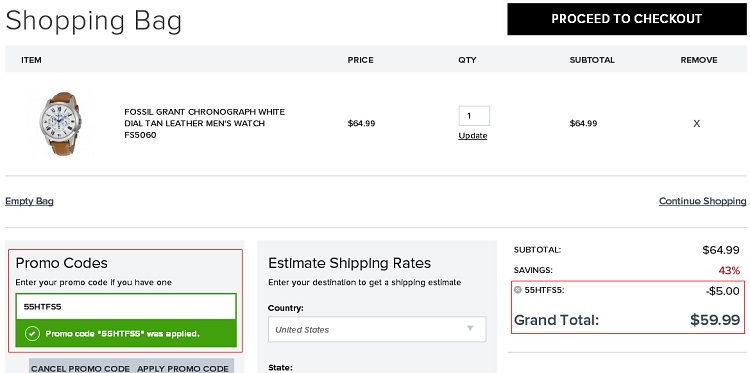The width and height of the screenshot is (750, 373).
Task: Click the Update quantity link
Action: click(x=473, y=136)
